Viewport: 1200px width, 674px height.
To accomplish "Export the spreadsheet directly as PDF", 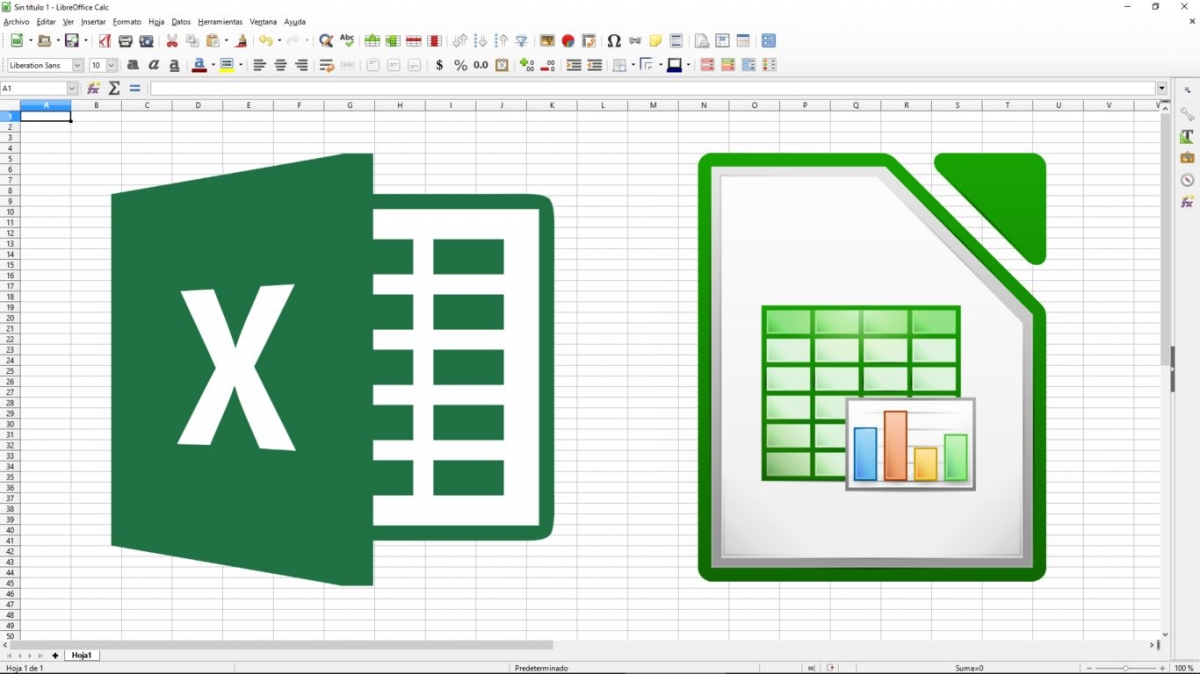I will click(x=105, y=41).
